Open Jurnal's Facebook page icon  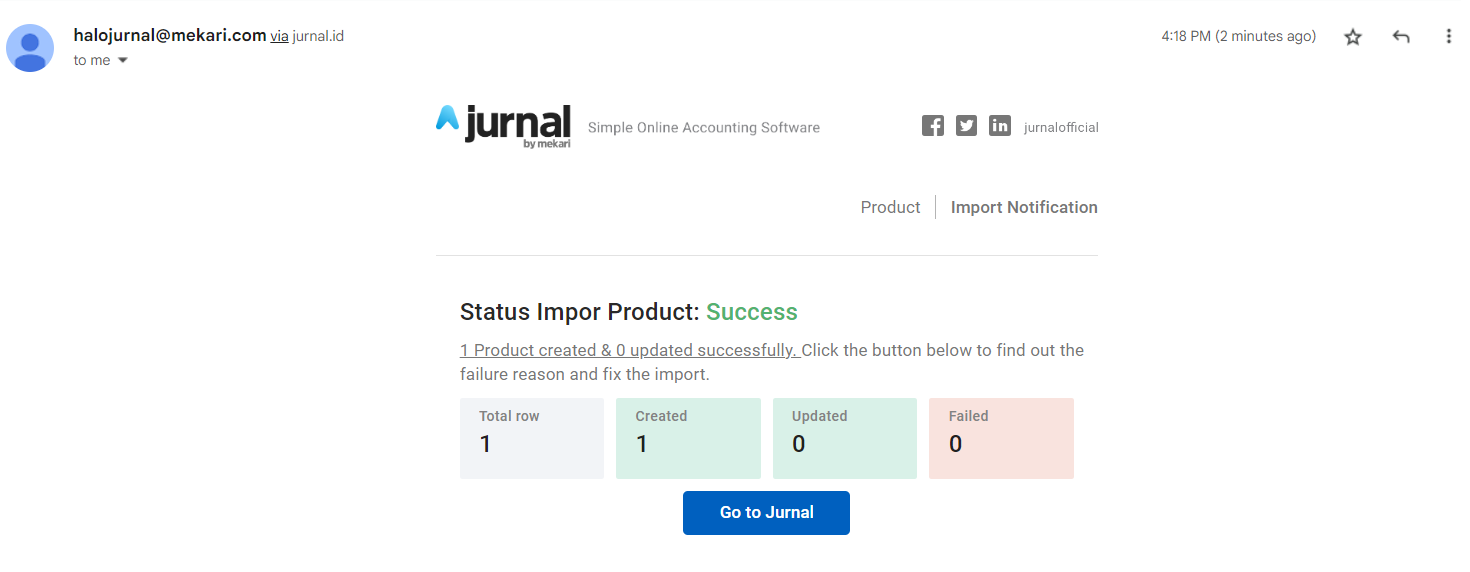(933, 126)
